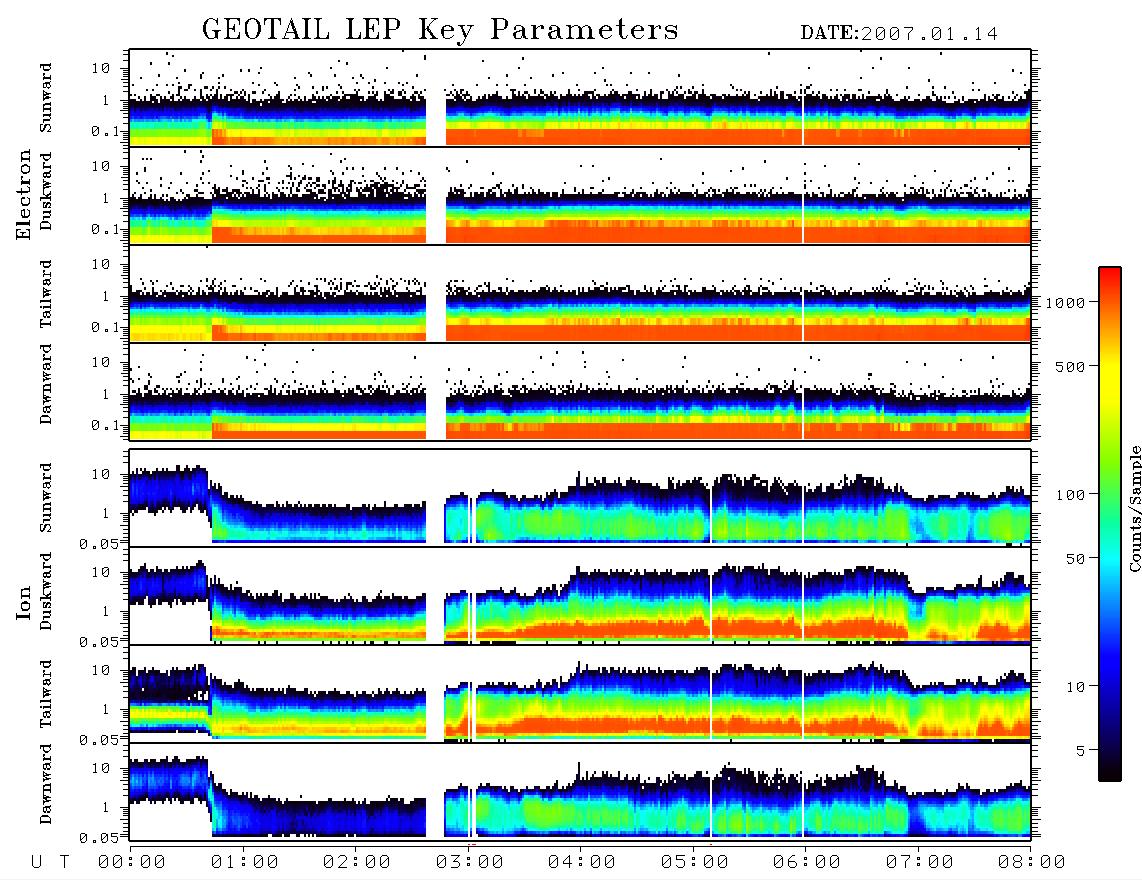
Task: Click the vertical Electron group label
Action: (24, 194)
